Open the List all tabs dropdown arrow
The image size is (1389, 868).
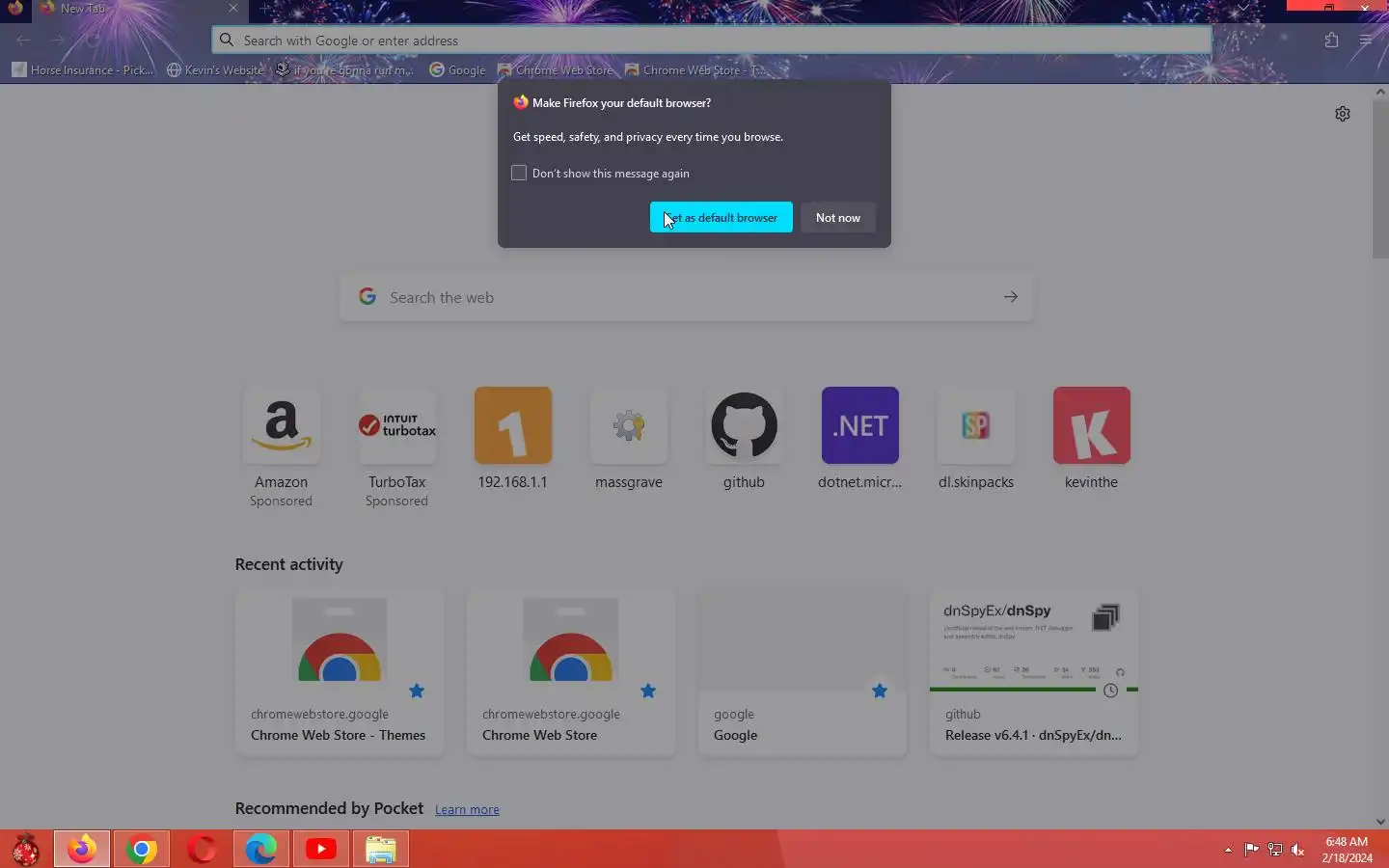1243,8
